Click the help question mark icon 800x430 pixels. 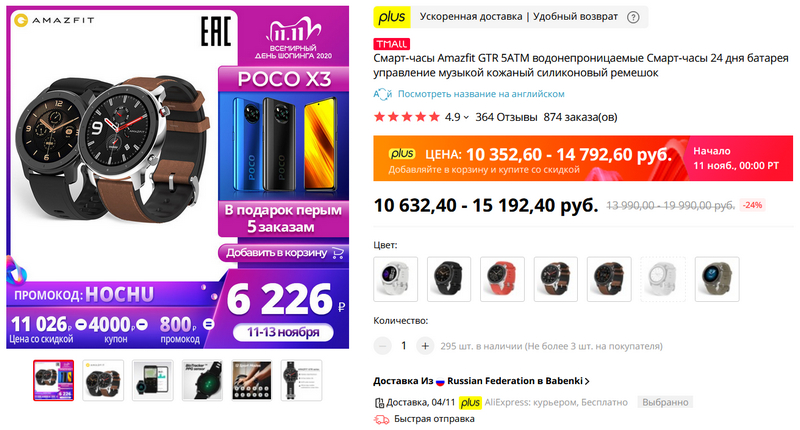(x=633, y=17)
